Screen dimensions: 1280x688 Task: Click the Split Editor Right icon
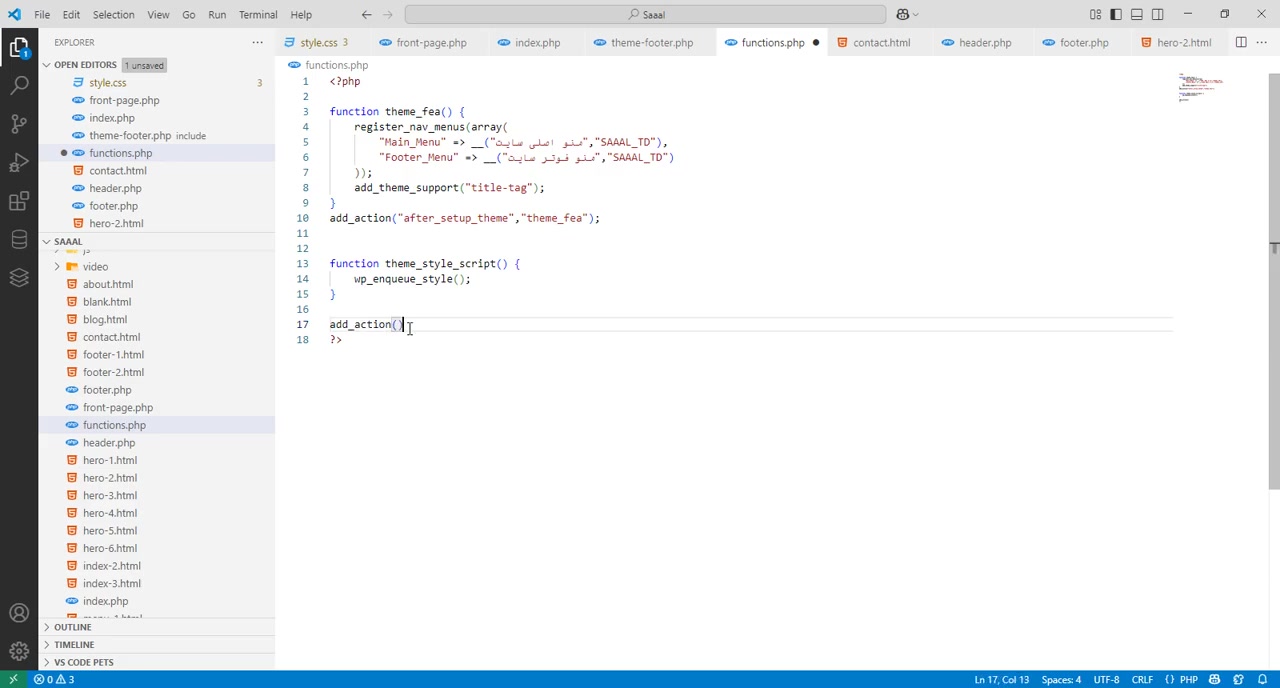[1240, 42]
